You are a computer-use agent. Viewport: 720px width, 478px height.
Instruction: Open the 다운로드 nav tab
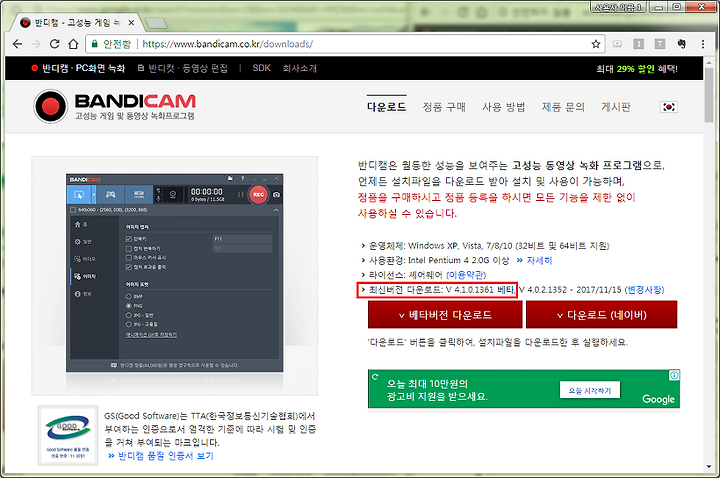tap(386, 107)
